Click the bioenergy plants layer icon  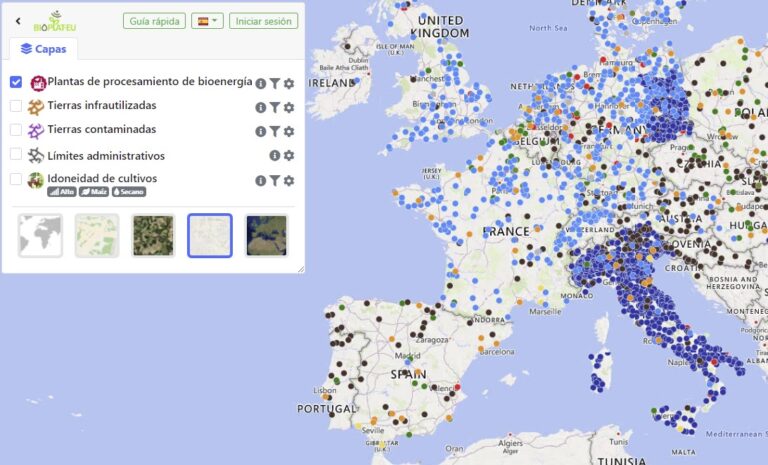coord(38,83)
